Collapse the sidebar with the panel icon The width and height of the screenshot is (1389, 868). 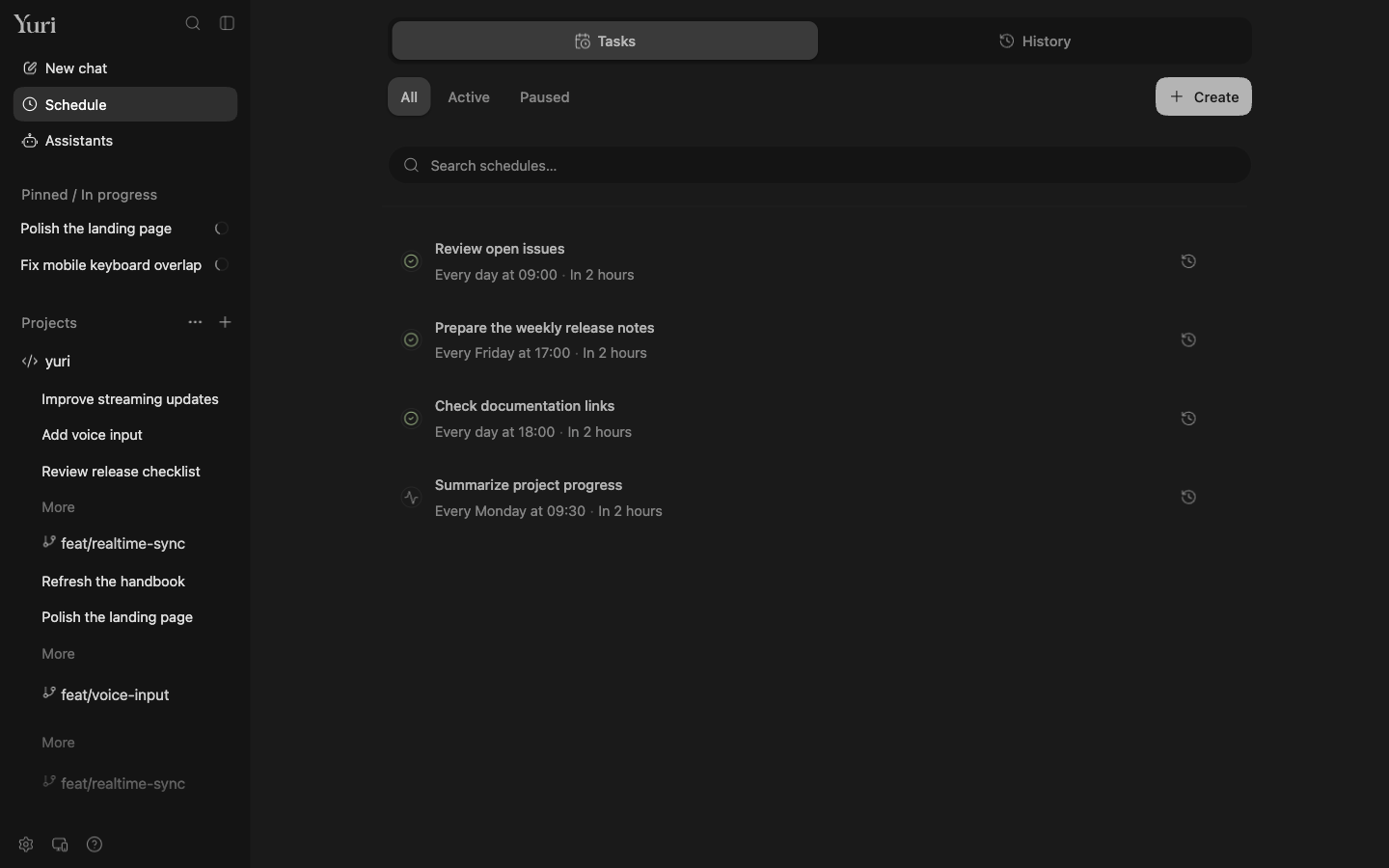pos(228,23)
